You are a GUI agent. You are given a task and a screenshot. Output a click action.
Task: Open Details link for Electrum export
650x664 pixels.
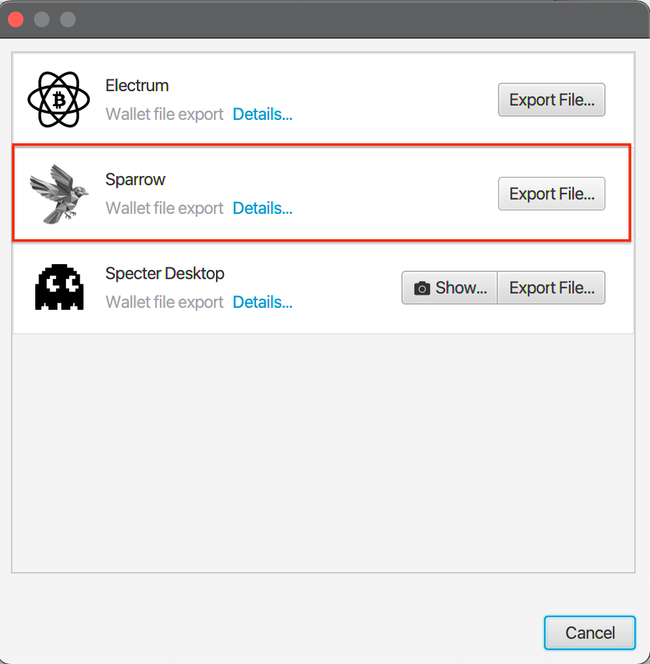[x=262, y=114]
